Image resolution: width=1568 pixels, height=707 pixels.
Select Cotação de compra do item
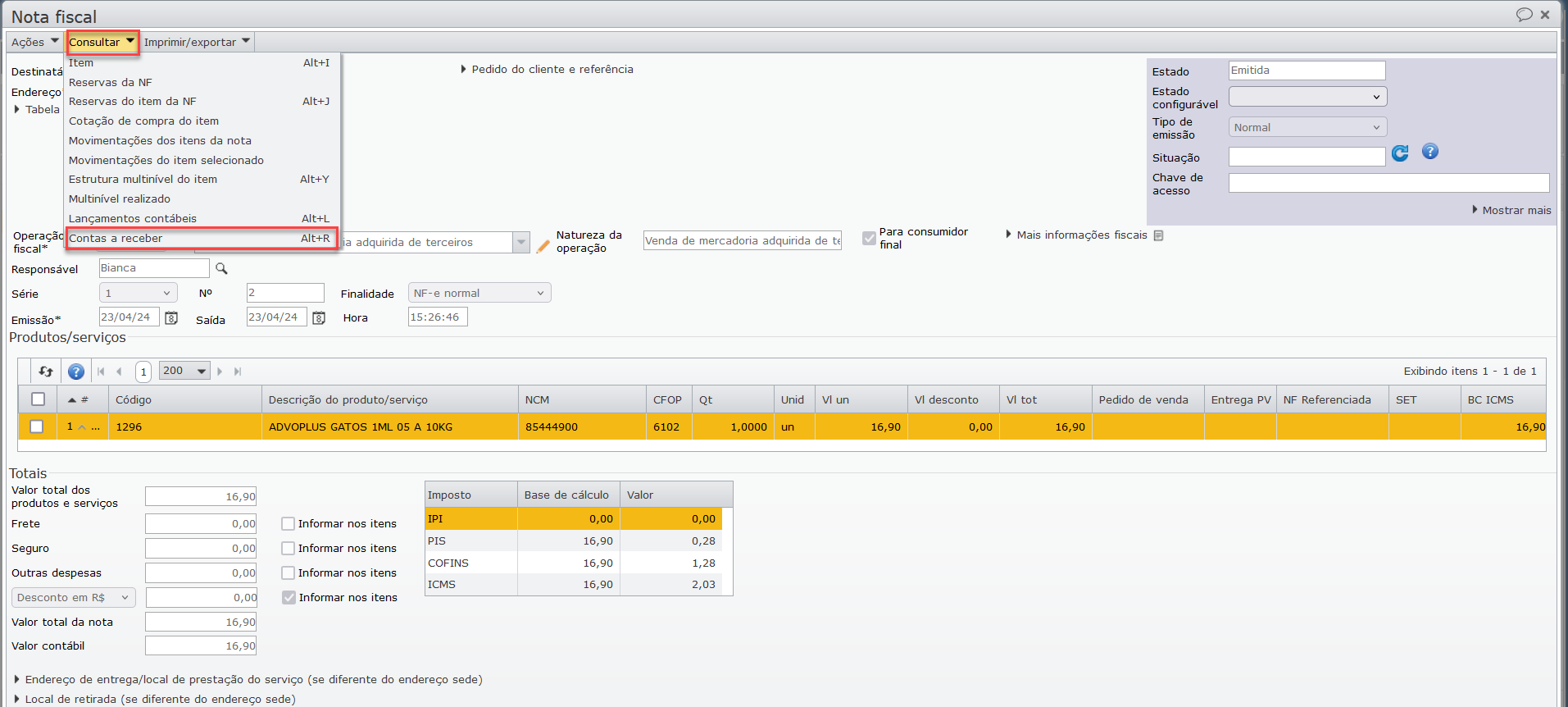tap(202, 121)
